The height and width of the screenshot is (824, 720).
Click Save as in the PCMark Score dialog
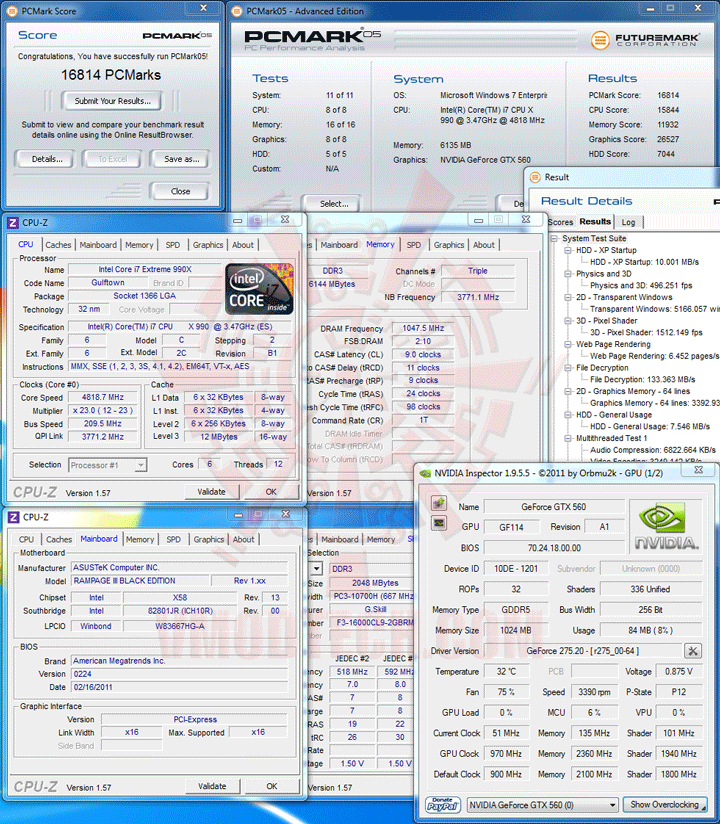pos(181,159)
